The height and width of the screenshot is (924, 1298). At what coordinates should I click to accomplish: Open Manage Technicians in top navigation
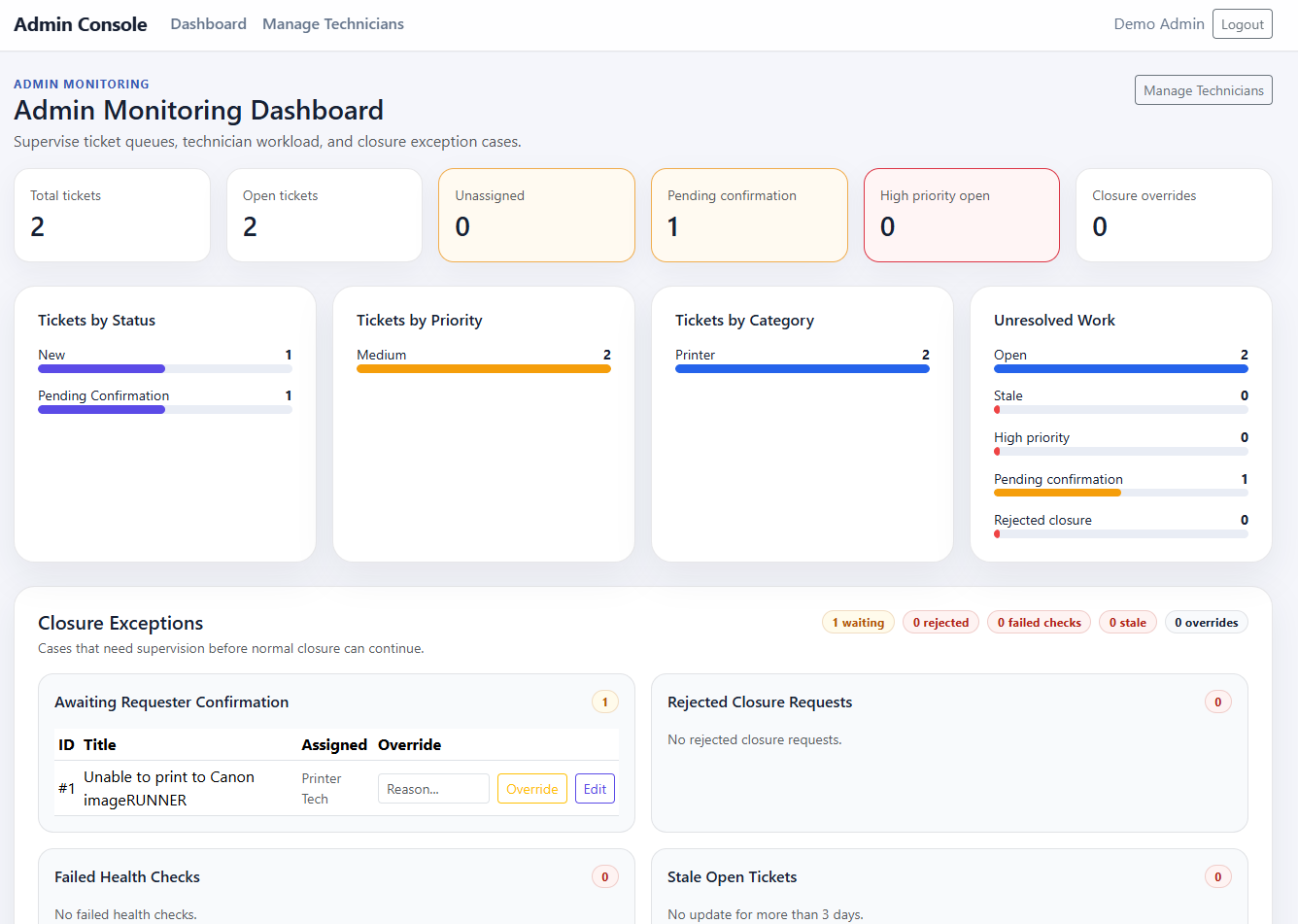[x=333, y=24]
